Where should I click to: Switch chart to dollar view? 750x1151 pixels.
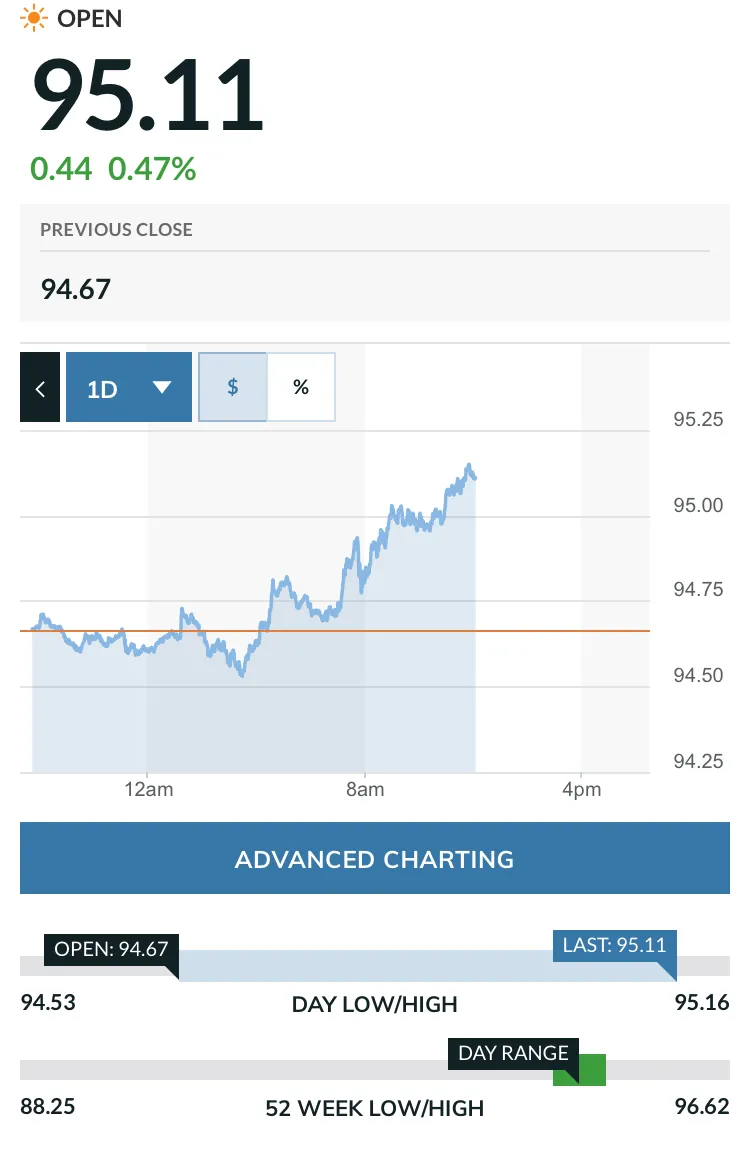point(233,387)
